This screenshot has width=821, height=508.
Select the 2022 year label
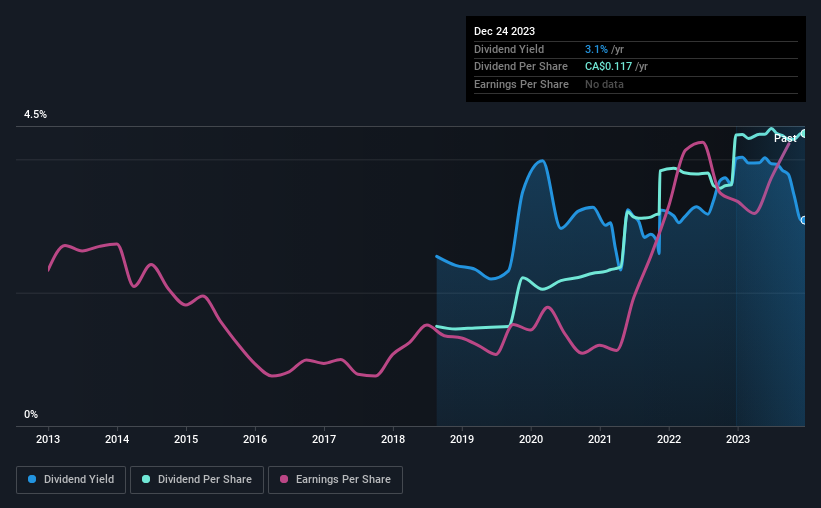coord(669,439)
